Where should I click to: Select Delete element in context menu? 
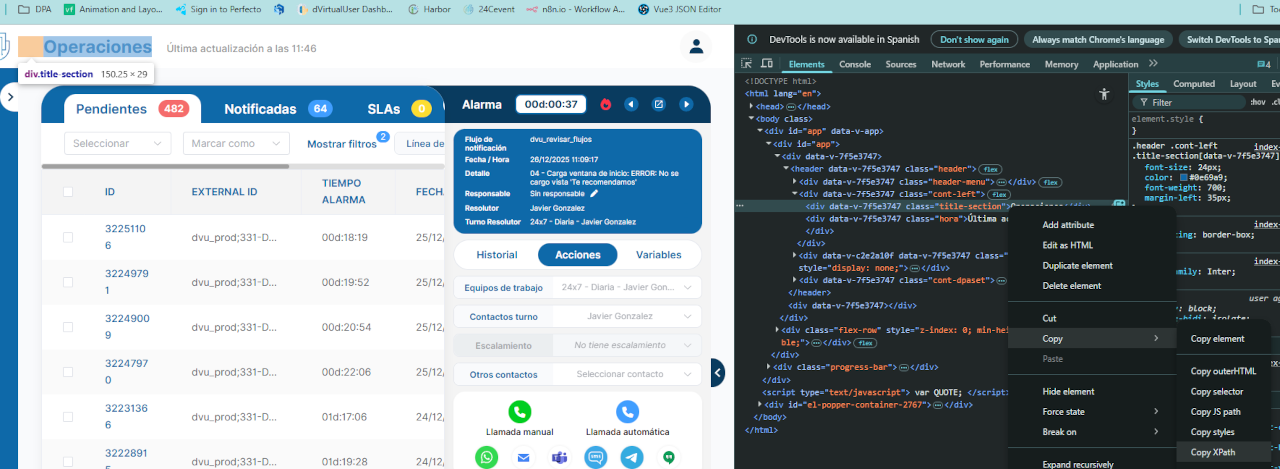[1071, 285]
